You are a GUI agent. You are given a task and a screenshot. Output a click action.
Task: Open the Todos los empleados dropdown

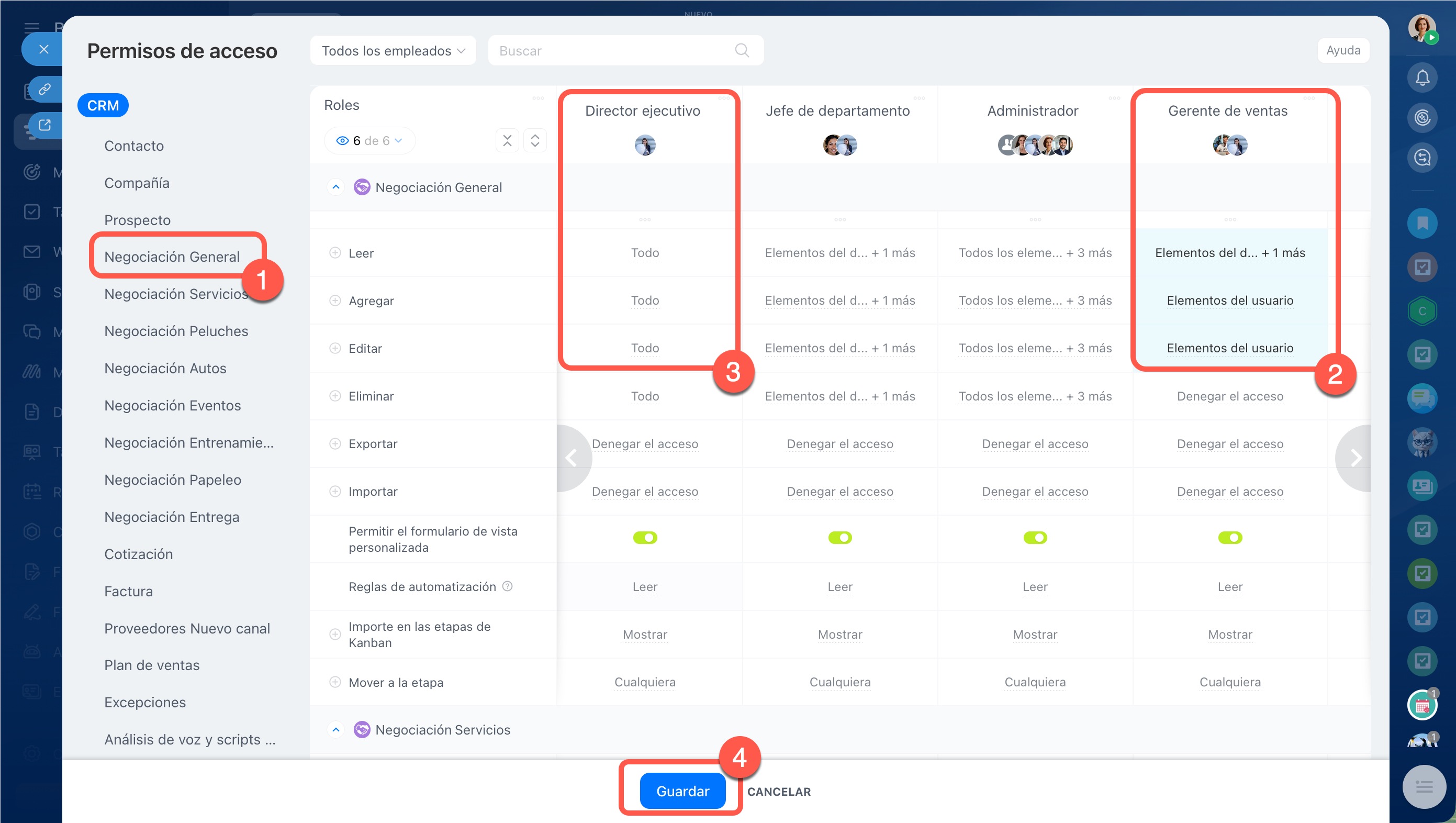[393, 51]
